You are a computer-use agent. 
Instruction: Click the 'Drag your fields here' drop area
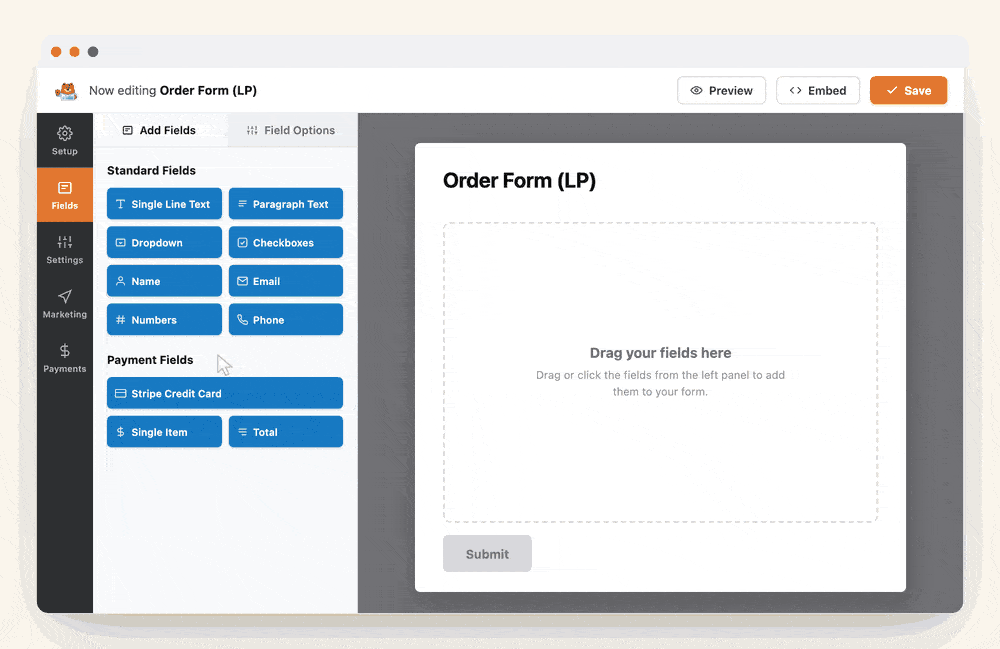660,372
